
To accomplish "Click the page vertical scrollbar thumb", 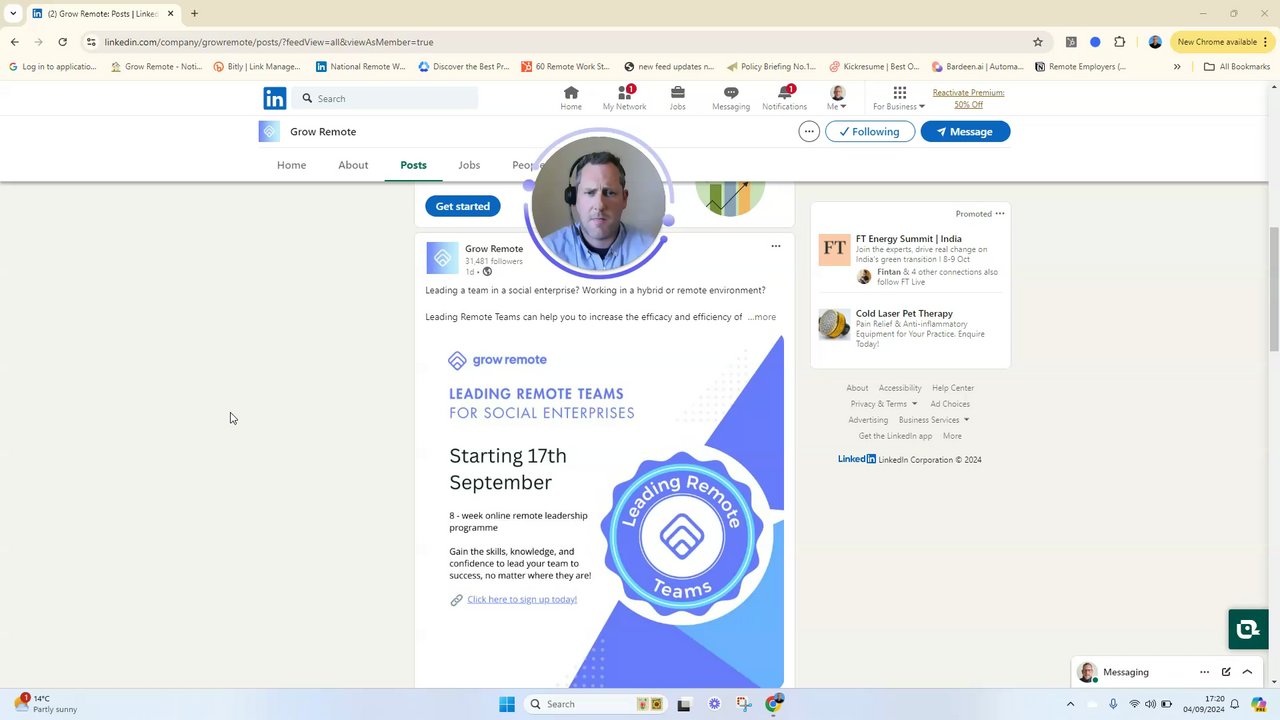I will pos(1274,289).
